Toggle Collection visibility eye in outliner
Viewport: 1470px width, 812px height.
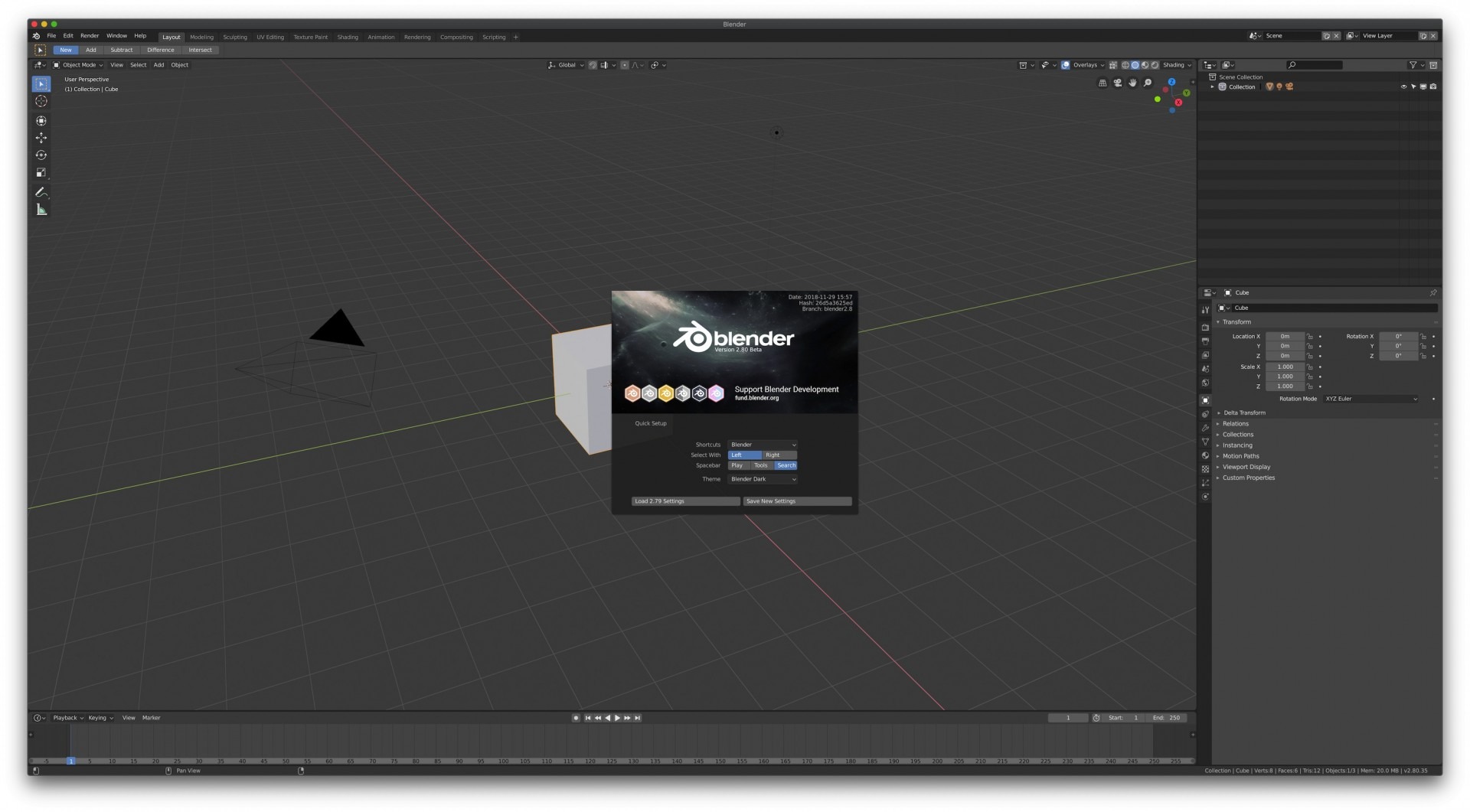click(x=1403, y=86)
